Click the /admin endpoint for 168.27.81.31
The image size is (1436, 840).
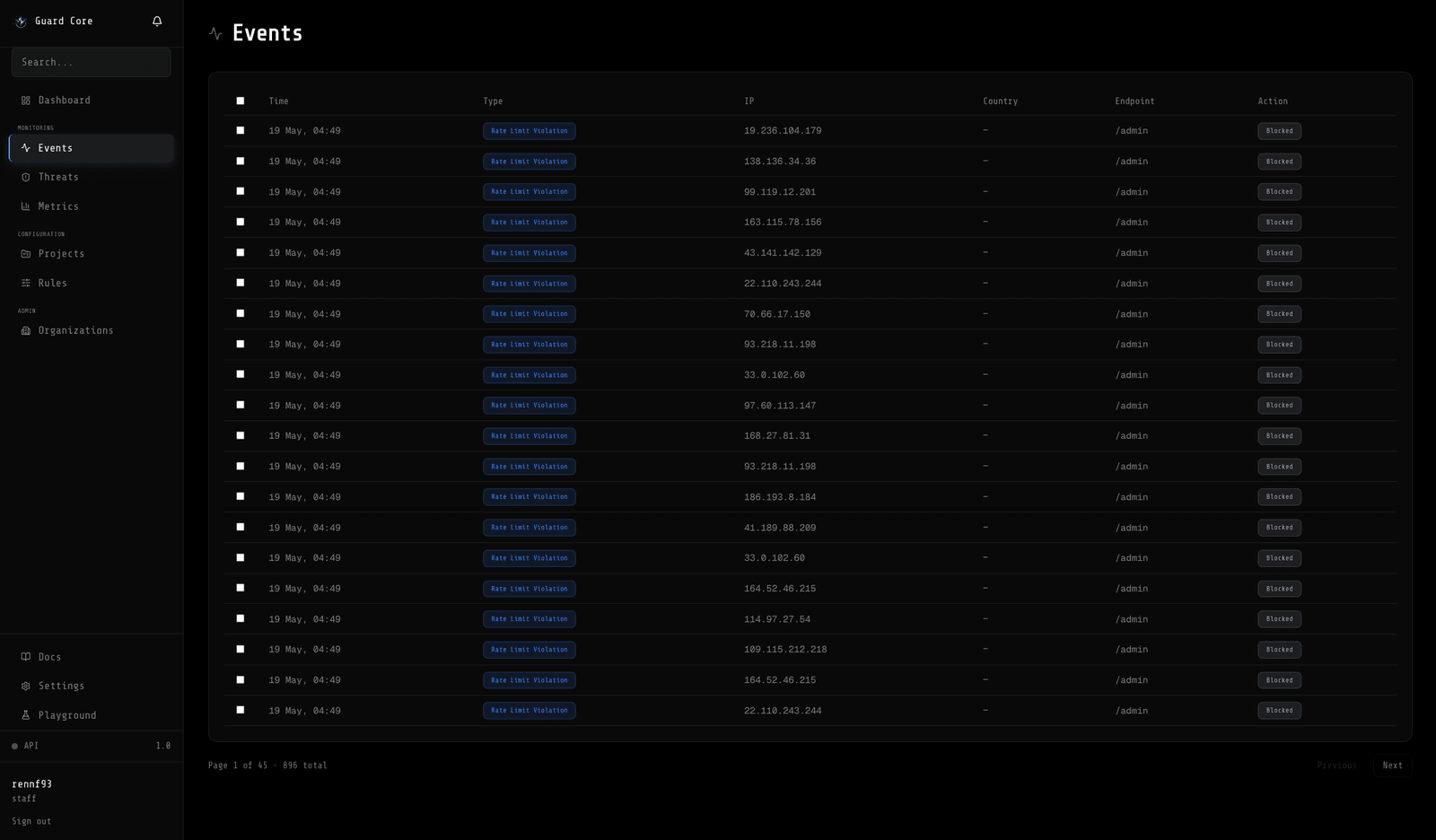pos(1132,436)
